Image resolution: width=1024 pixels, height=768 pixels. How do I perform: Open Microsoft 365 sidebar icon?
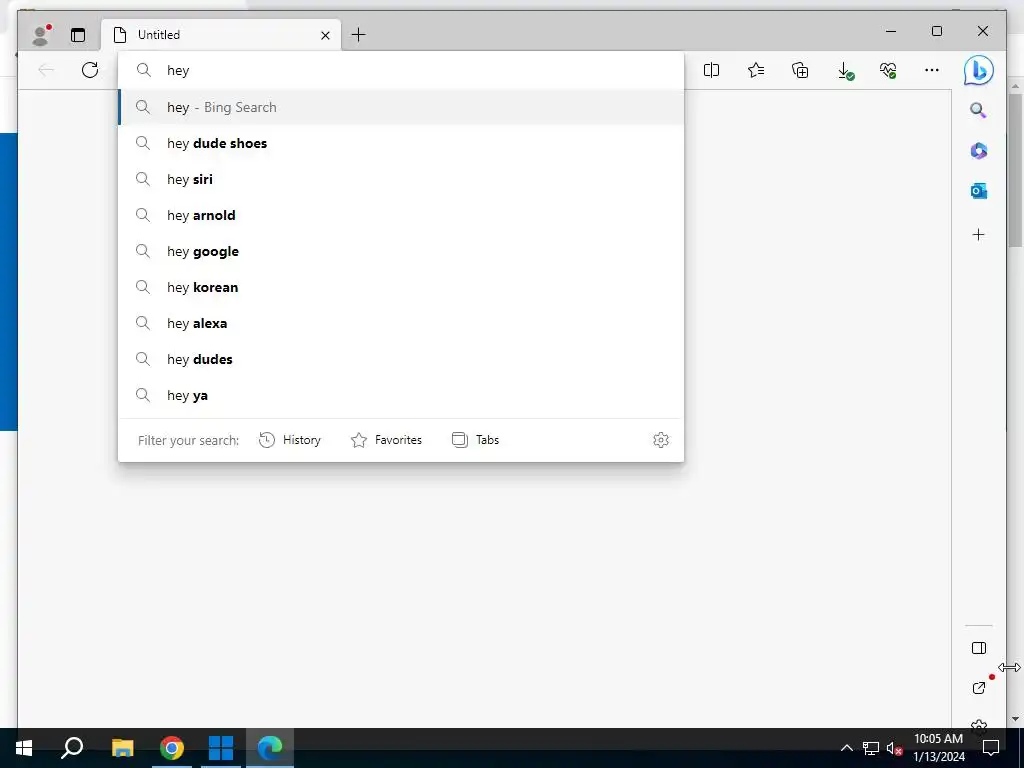pos(978,151)
